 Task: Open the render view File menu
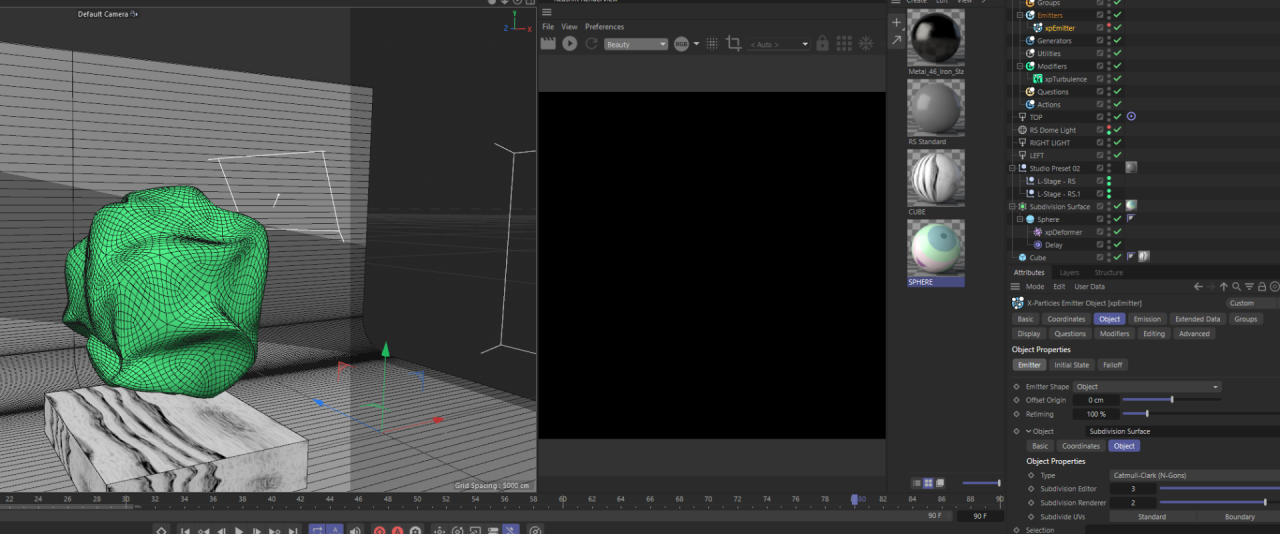point(548,27)
